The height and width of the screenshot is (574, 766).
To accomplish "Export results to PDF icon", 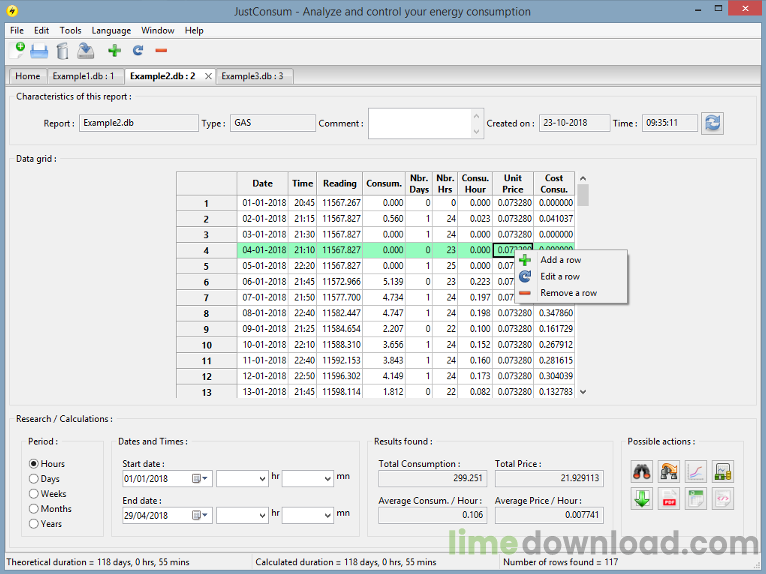I will (669, 499).
